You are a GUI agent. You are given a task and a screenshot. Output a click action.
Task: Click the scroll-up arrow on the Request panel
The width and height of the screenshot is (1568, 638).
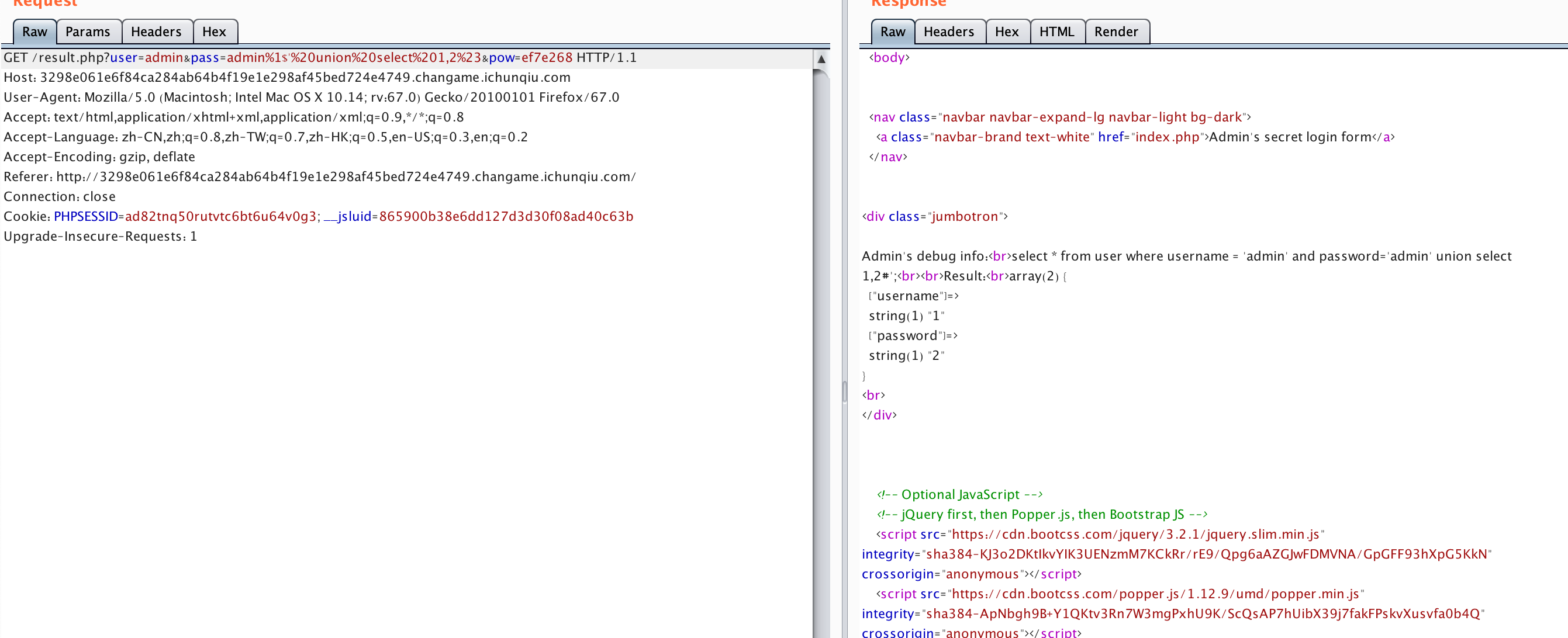823,58
